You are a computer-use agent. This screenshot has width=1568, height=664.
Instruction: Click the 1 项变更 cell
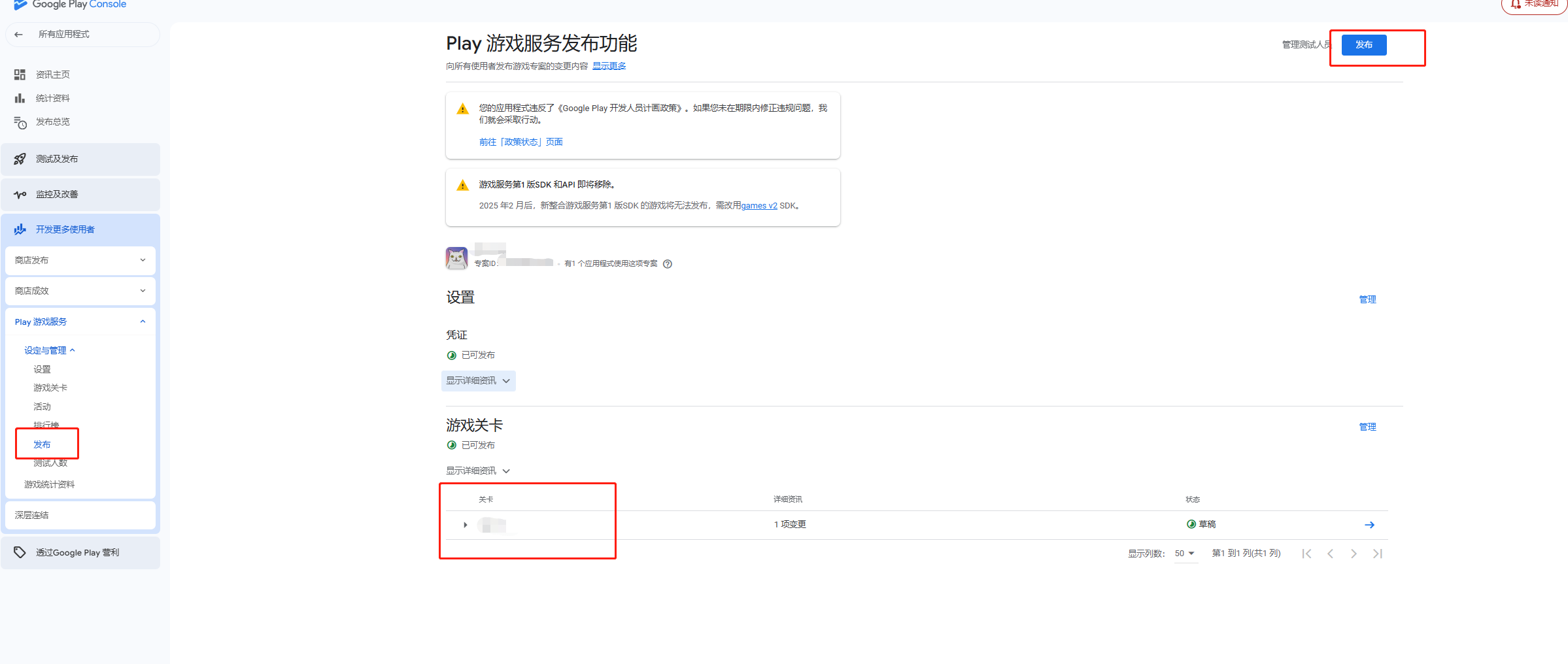coord(790,524)
